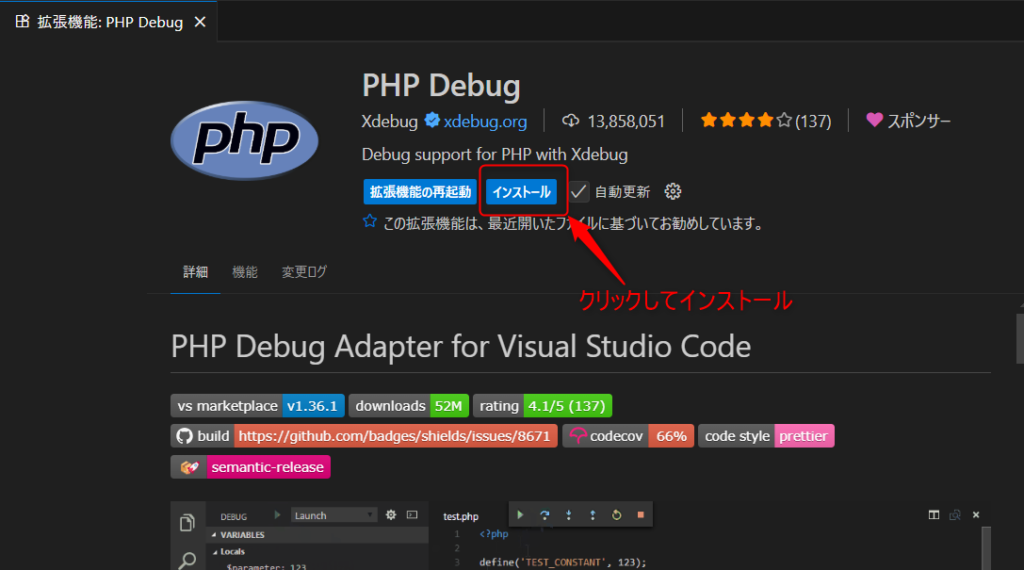This screenshot has width=1024, height=570.
Task: Click the debugger demo screenshot in README
Action: point(581,535)
